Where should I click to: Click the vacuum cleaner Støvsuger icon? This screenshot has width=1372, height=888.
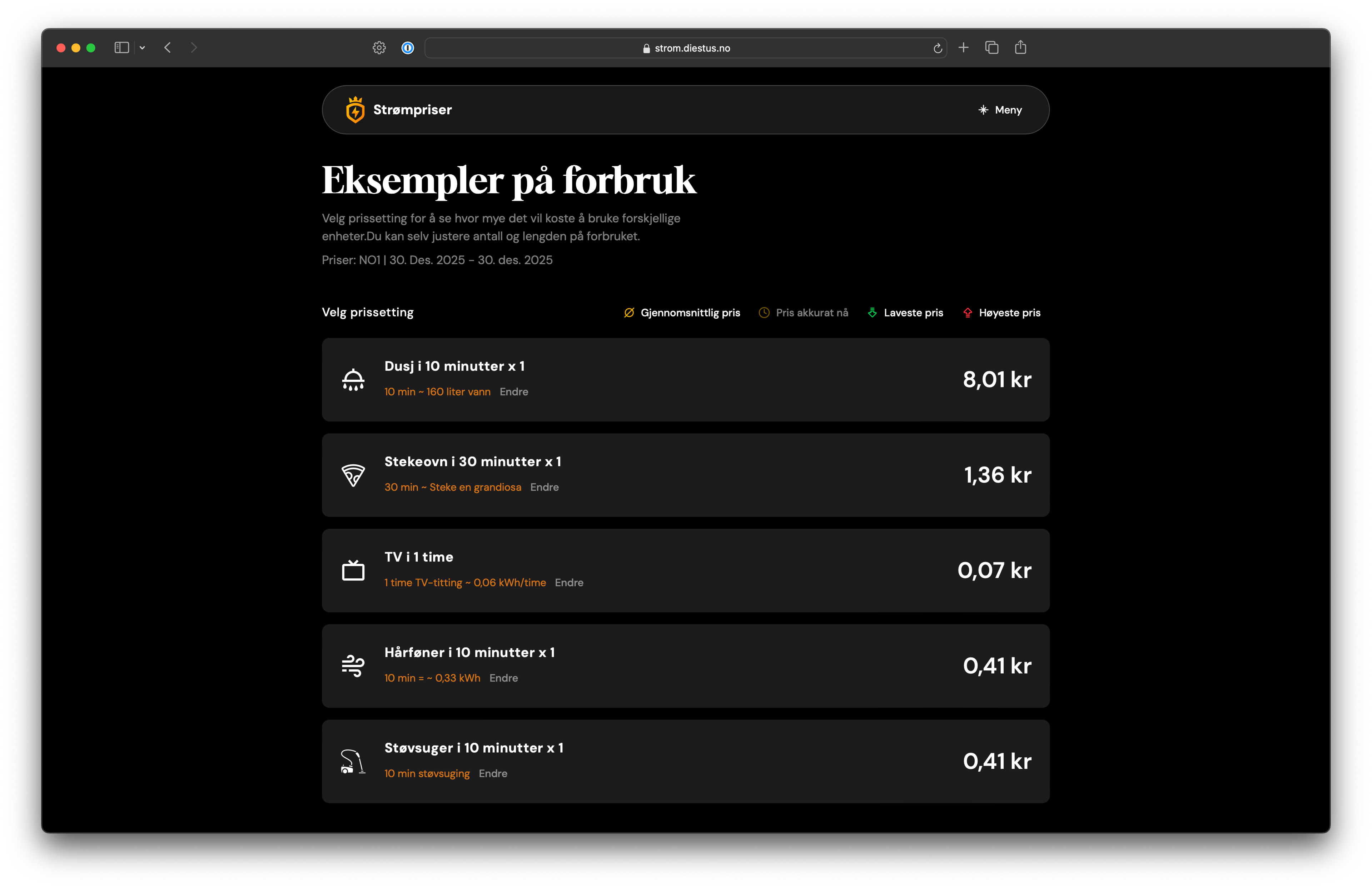tap(353, 761)
